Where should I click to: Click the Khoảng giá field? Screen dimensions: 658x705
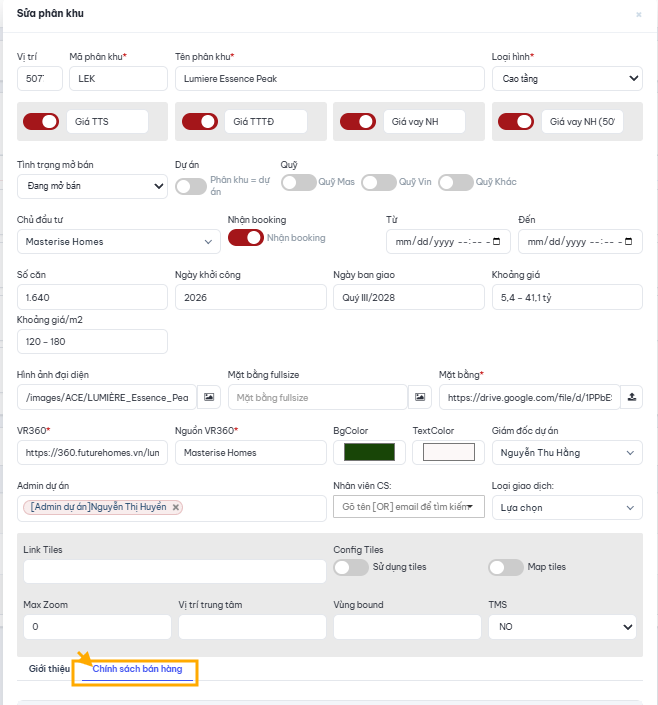point(567,297)
